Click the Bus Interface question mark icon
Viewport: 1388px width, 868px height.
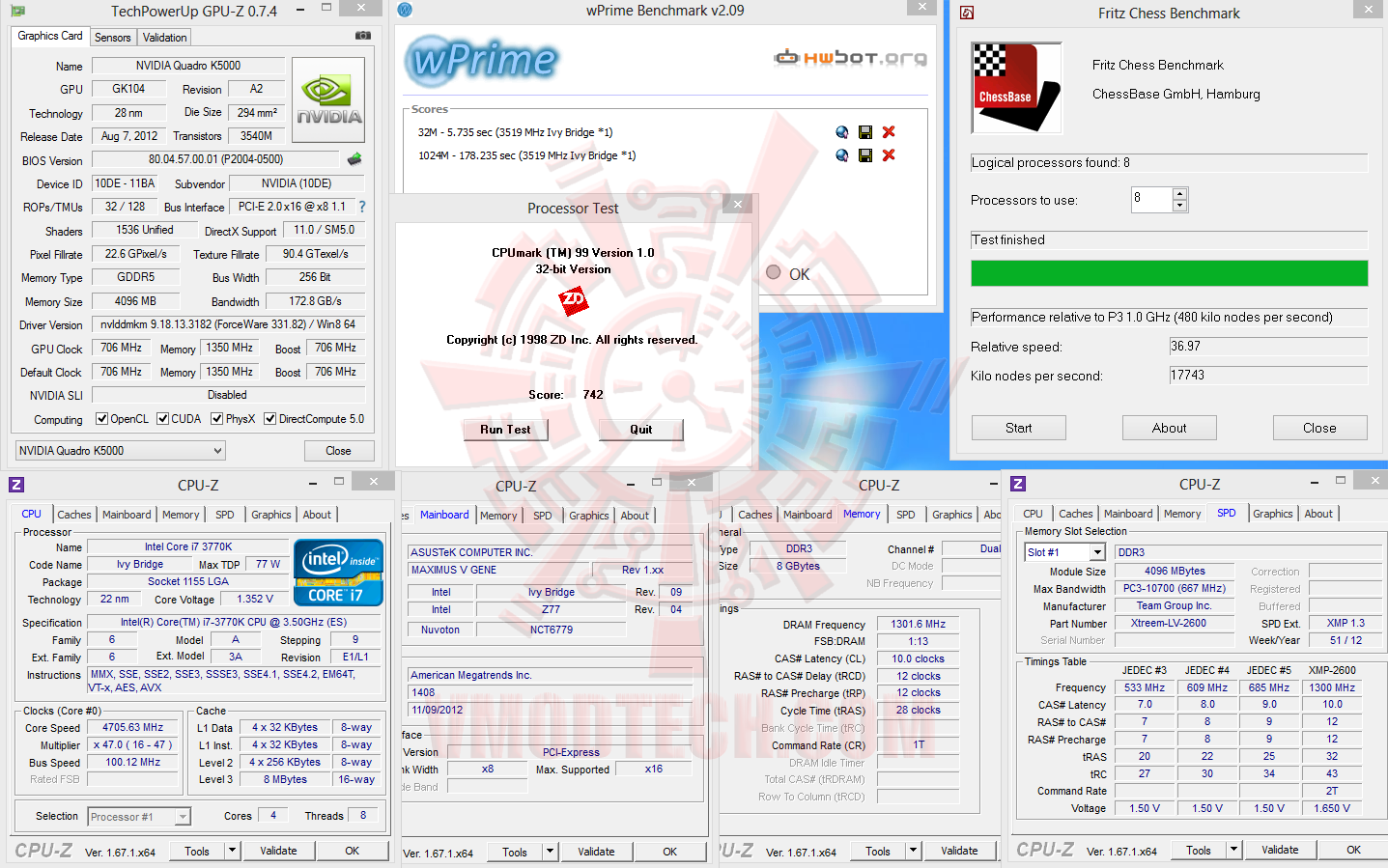click(x=362, y=207)
